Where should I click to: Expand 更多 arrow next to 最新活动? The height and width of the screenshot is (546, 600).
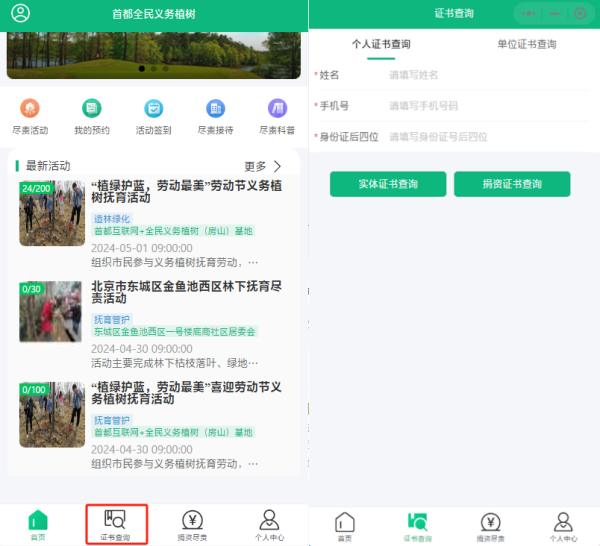click(277, 166)
